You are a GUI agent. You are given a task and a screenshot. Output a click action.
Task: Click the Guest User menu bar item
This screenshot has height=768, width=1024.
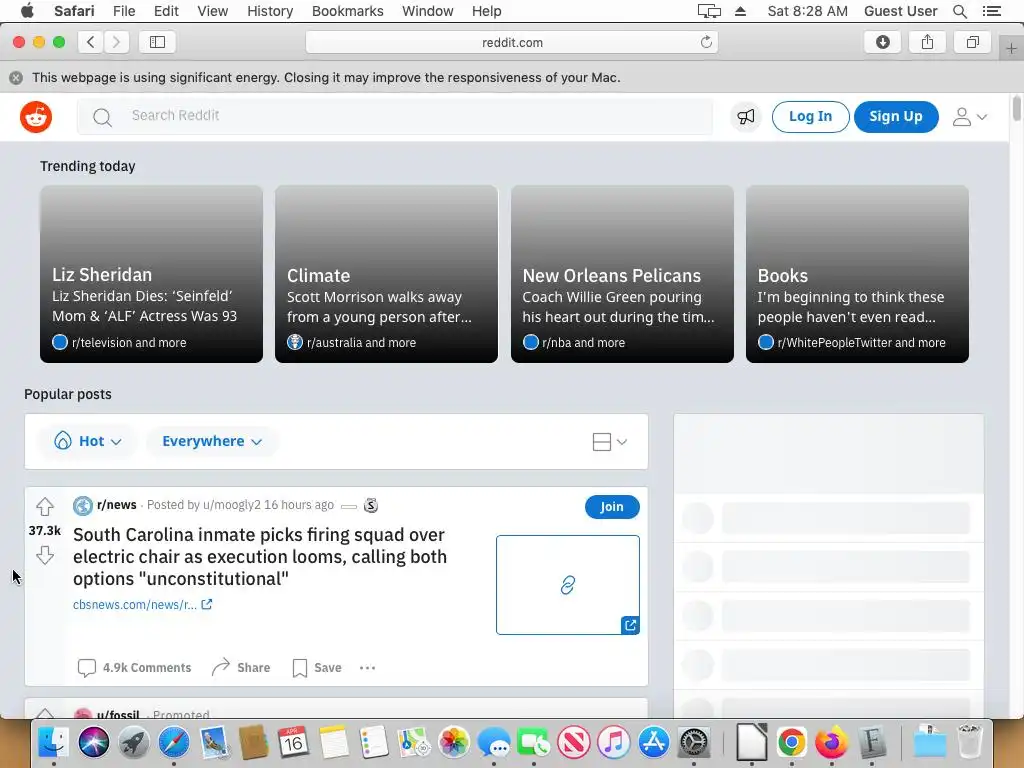[x=901, y=11]
